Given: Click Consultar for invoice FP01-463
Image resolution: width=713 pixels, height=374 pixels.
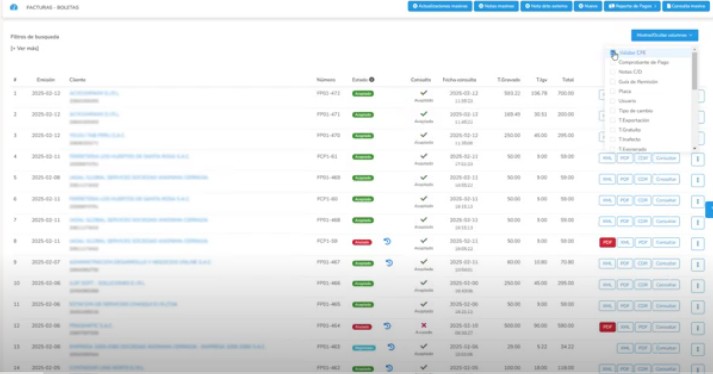Looking at the screenshot, I should click(x=666, y=349).
